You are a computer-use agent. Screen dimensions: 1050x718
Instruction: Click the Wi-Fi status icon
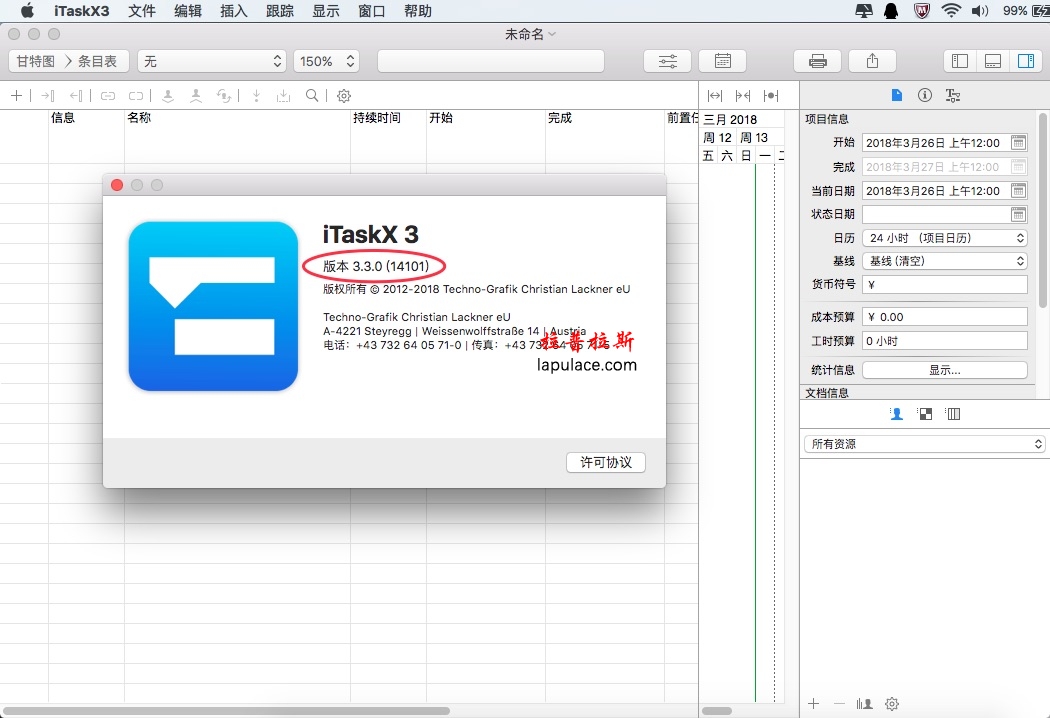click(x=951, y=11)
